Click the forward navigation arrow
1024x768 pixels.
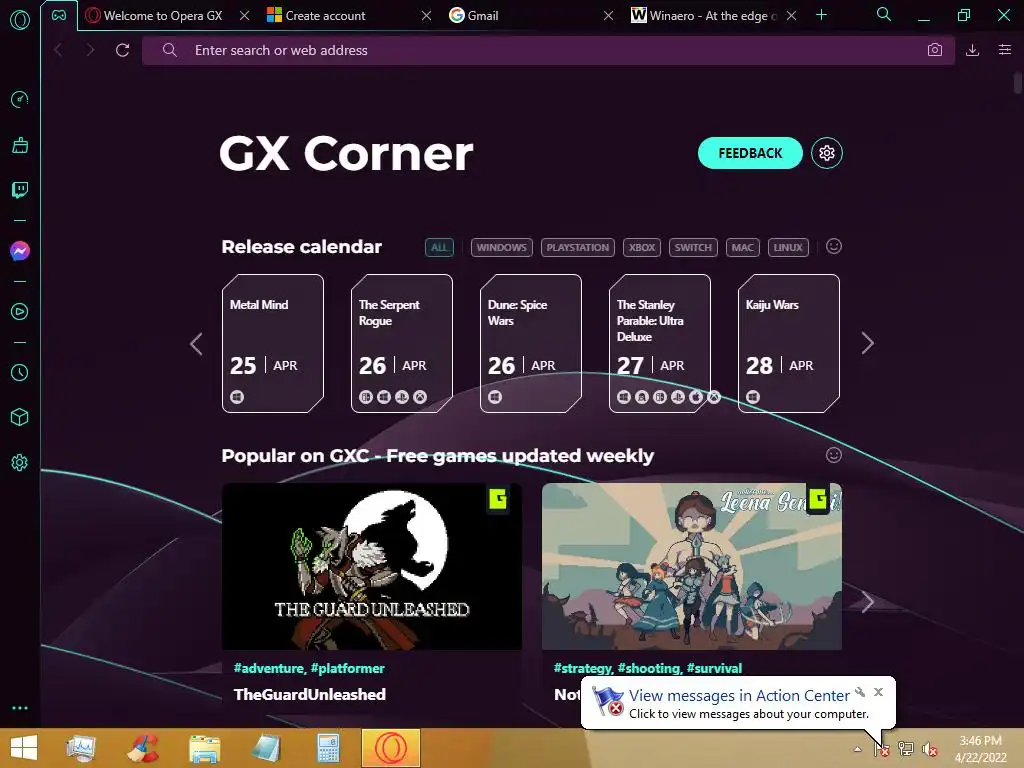pos(90,50)
